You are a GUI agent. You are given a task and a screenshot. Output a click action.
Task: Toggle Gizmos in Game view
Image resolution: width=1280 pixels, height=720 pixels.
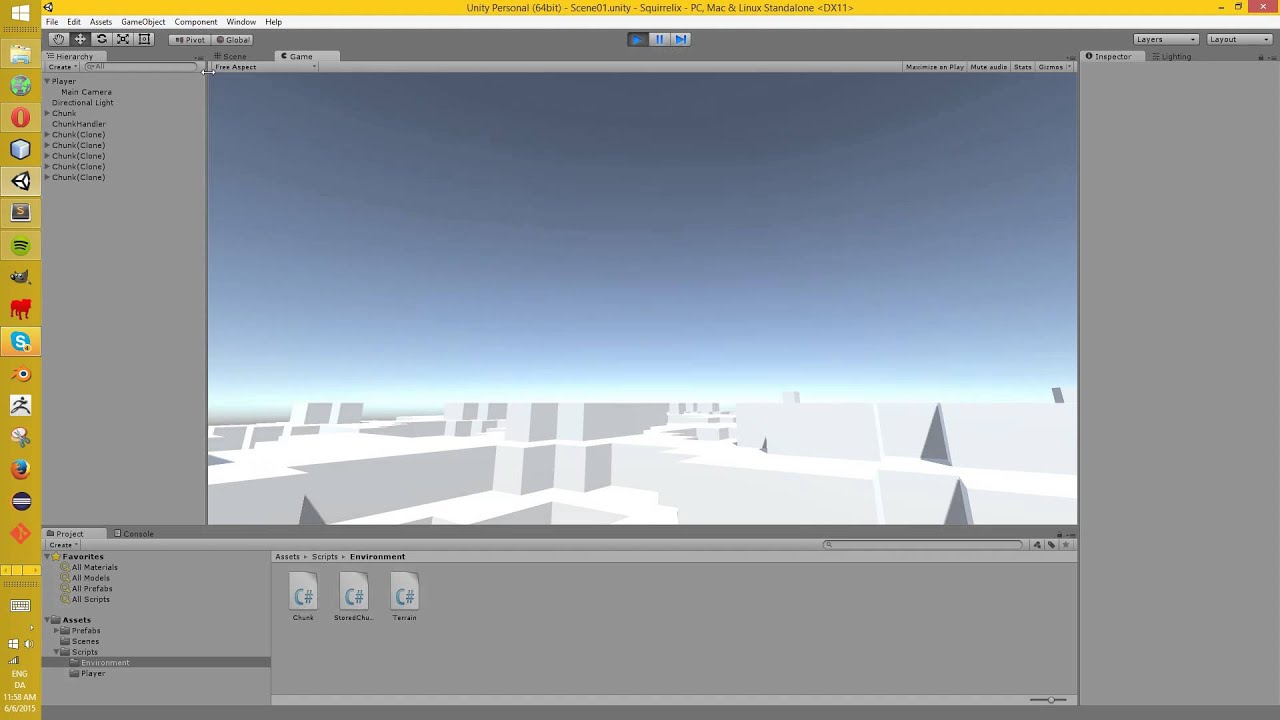(x=1053, y=67)
